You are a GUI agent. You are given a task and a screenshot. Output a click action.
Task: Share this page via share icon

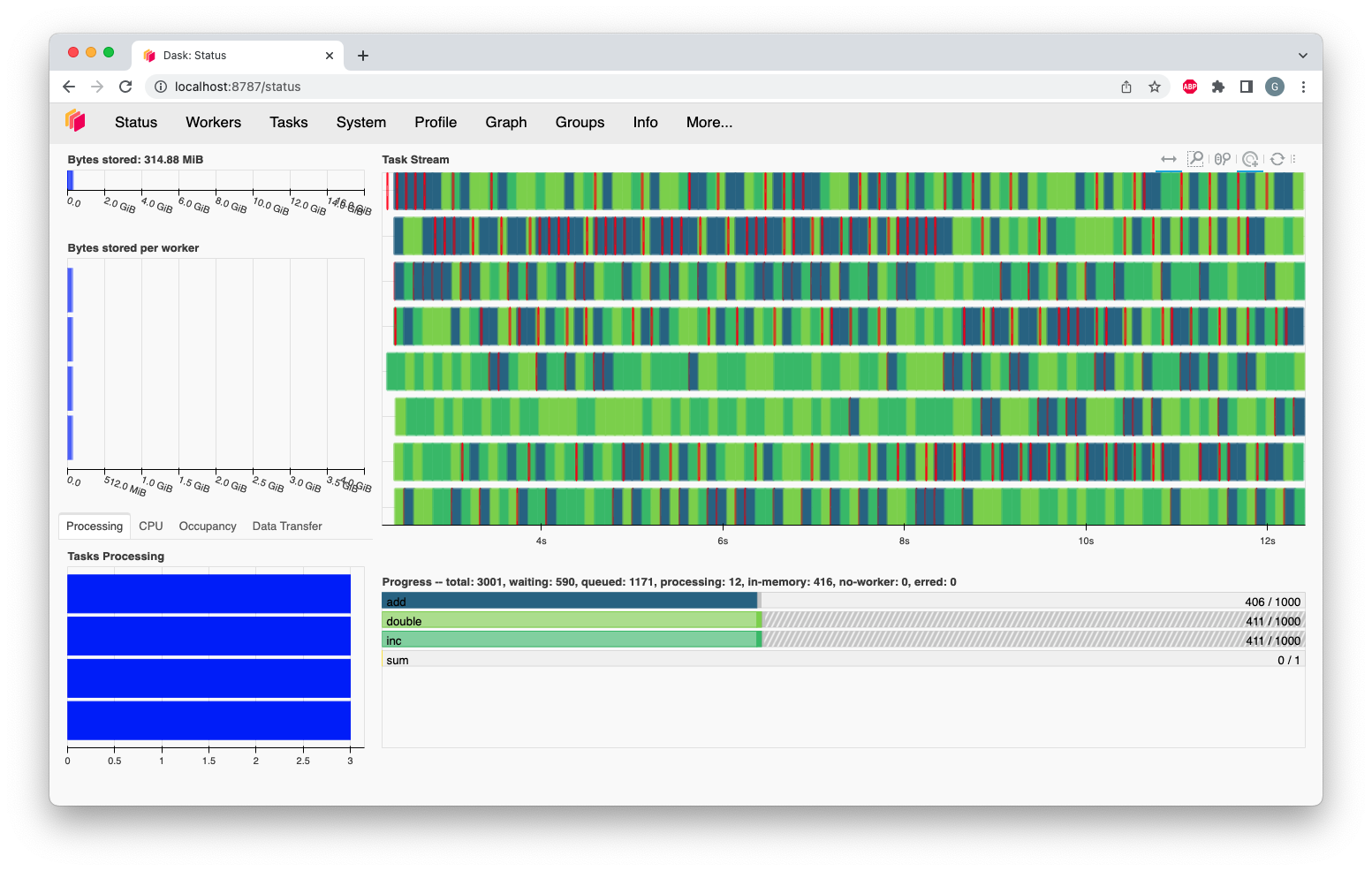click(x=1126, y=87)
